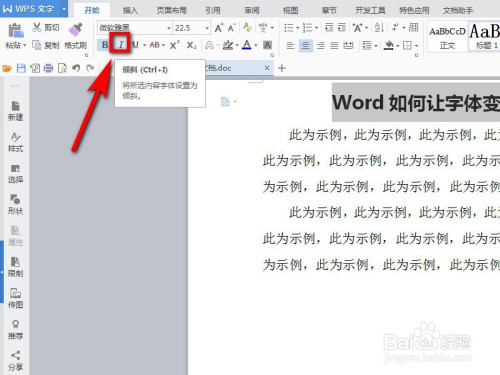The width and height of the screenshot is (500, 375).
Task: Toggle character shading button
Action: [x=267, y=45]
